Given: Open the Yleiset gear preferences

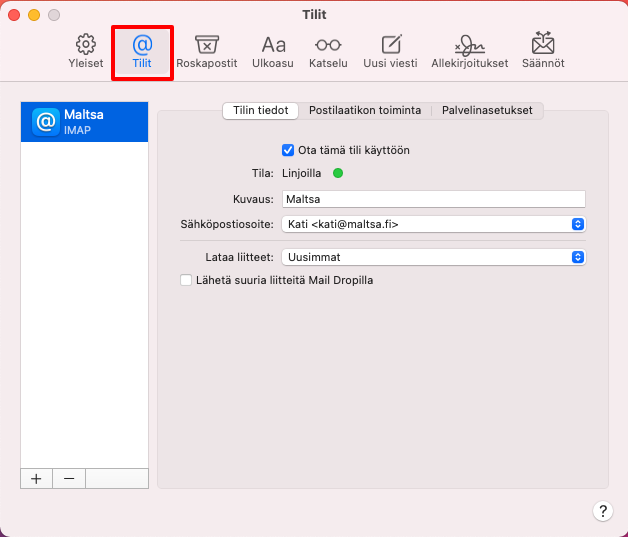Looking at the screenshot, I should 85,51.
